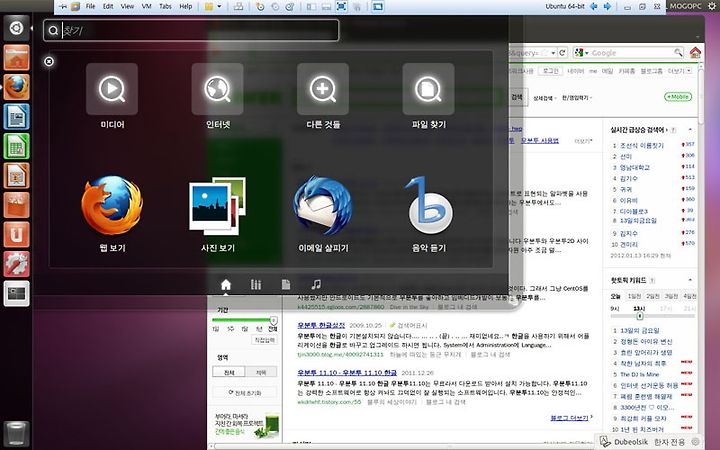This screenshot has height=450, width=720.
Task: Click the Firefox search magnifier icon
Action: point(678,53)
